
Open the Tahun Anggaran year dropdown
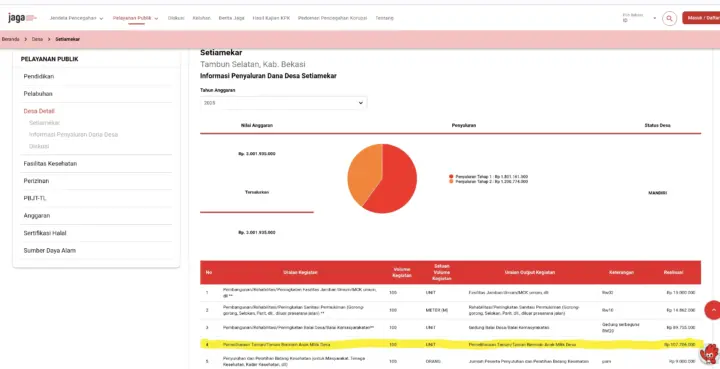(283, 103)
